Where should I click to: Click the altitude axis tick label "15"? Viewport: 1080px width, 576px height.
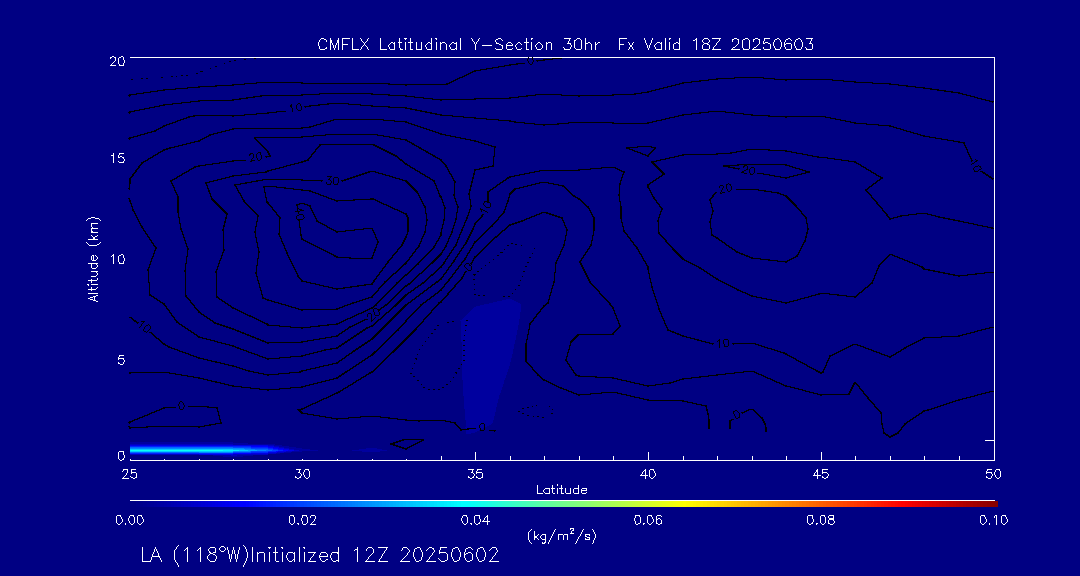(116, 158)
